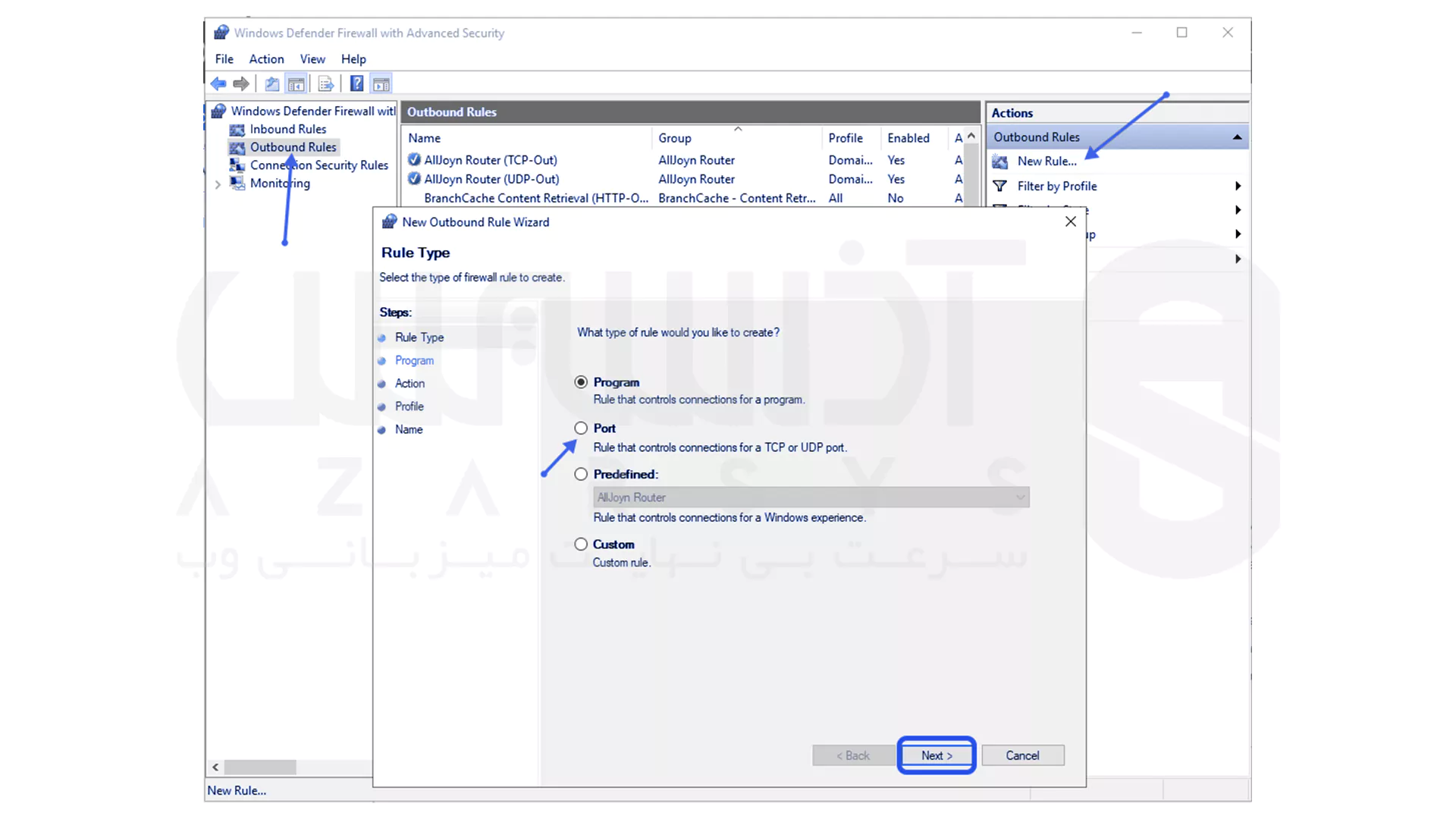Click the Rule Type step in wizard steps
The height and width of the screenshot is (819, 1456).
[419, 337]
